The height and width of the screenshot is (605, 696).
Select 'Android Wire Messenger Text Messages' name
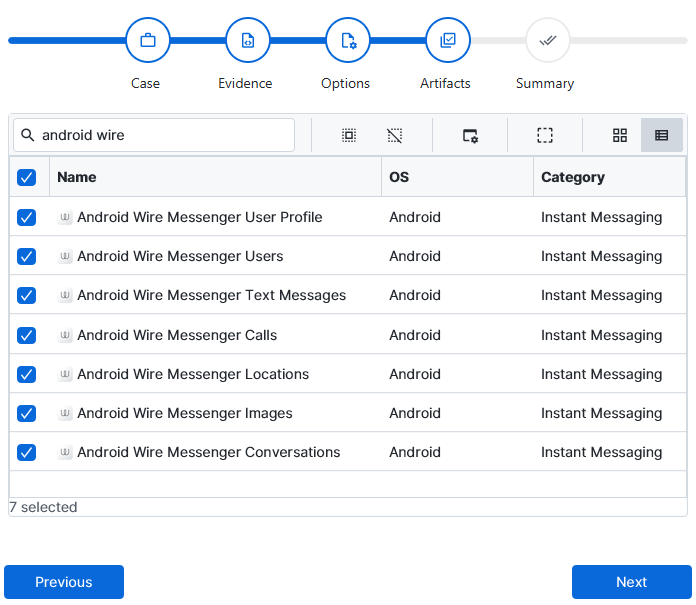pos(212,295)
